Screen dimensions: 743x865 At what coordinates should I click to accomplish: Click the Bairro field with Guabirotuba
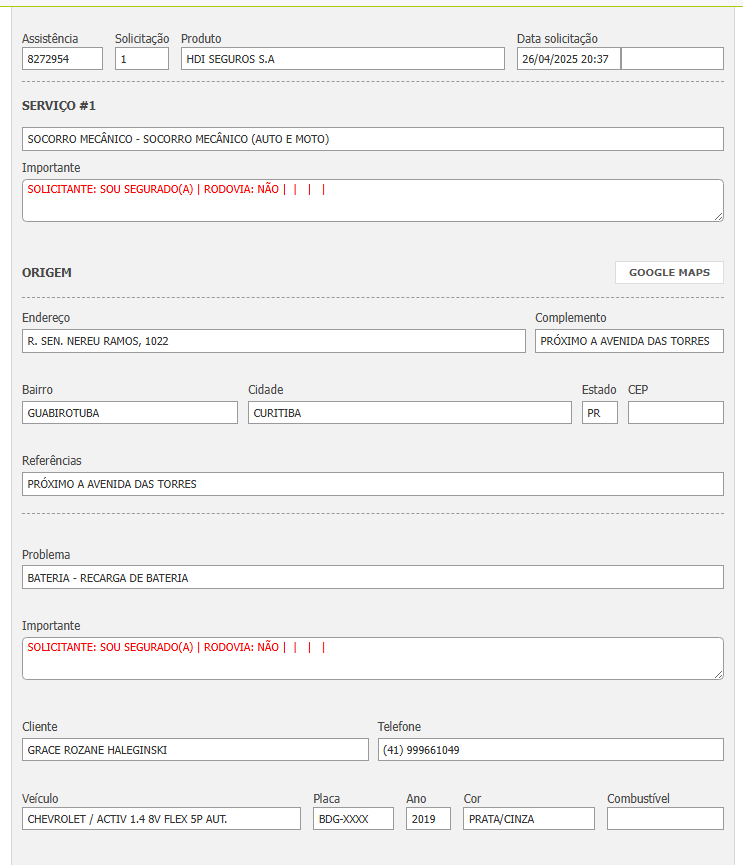130,413
